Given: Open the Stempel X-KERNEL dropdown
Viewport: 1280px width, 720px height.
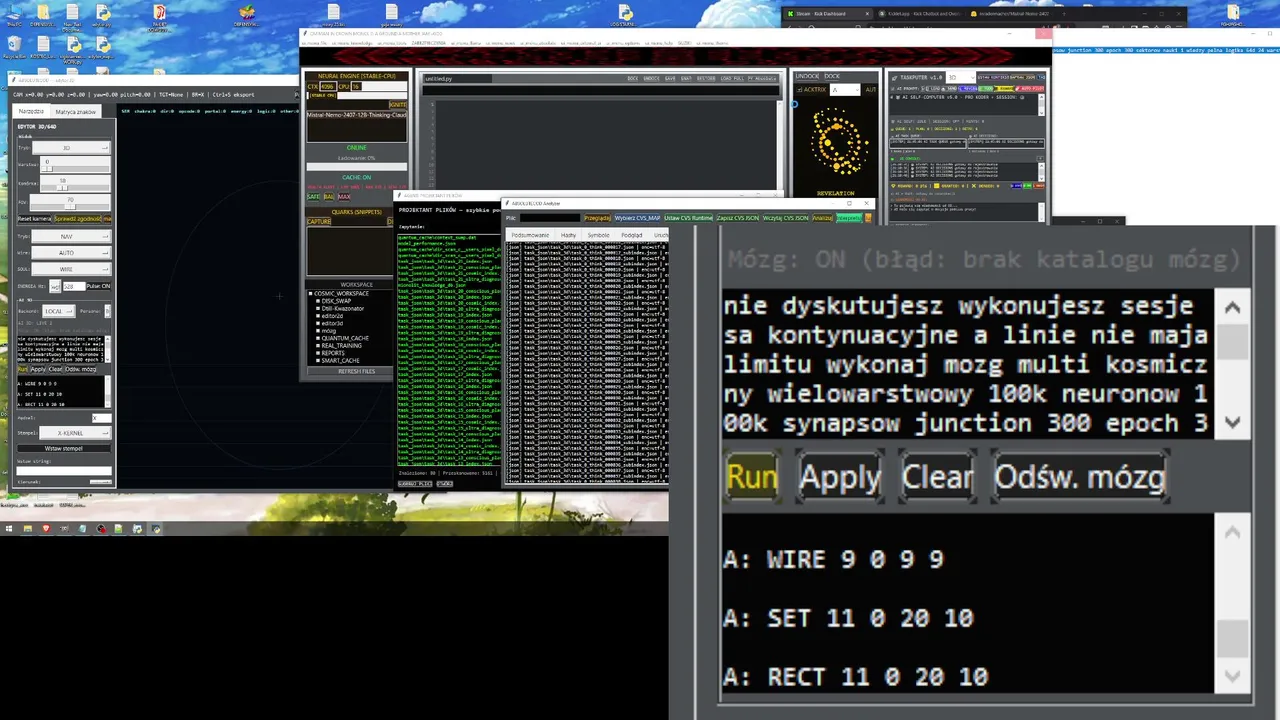Looking at the screenshot, I should pos(76,433).
